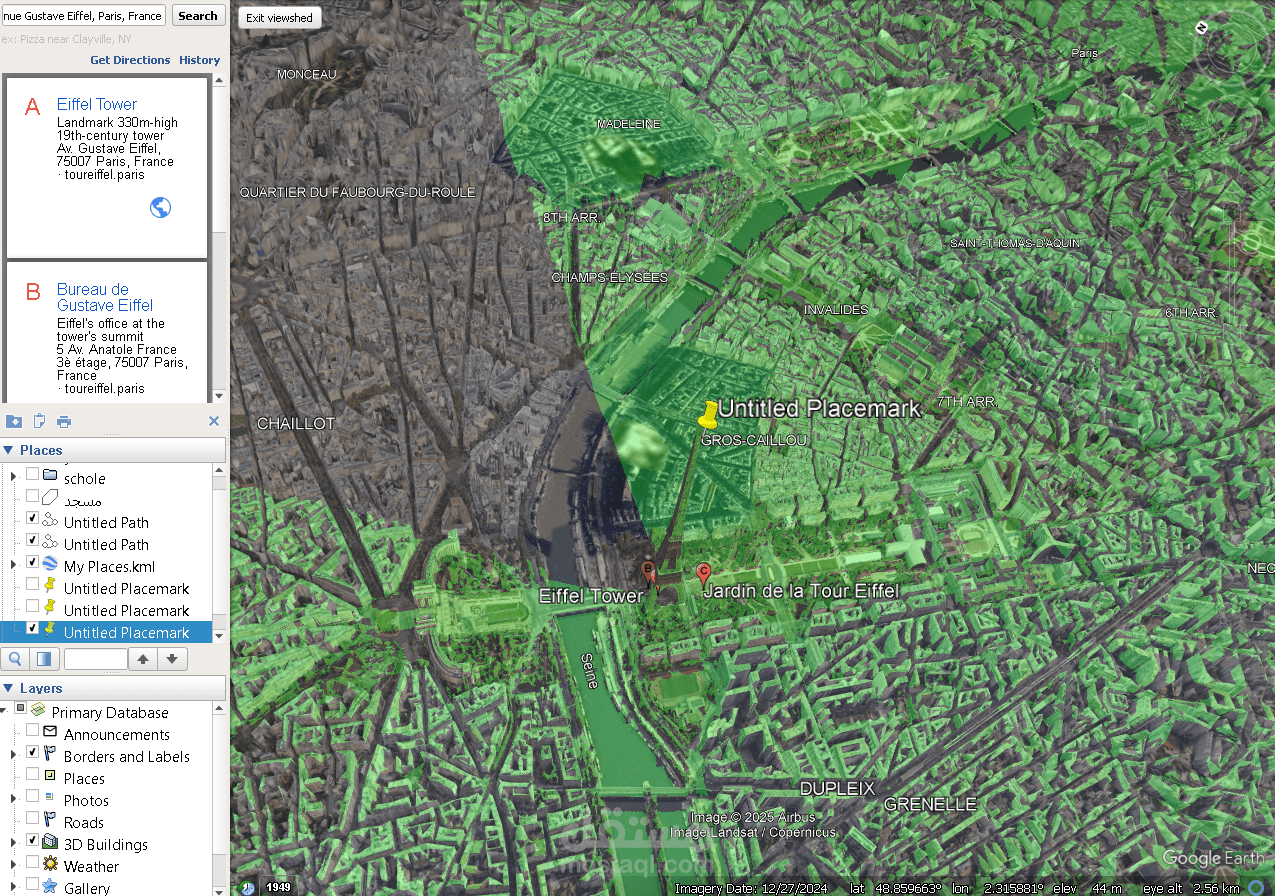This screenshot has height=896, width=1275.
Task: Click the Announcements envelope icon
Action: coord(50,732)
